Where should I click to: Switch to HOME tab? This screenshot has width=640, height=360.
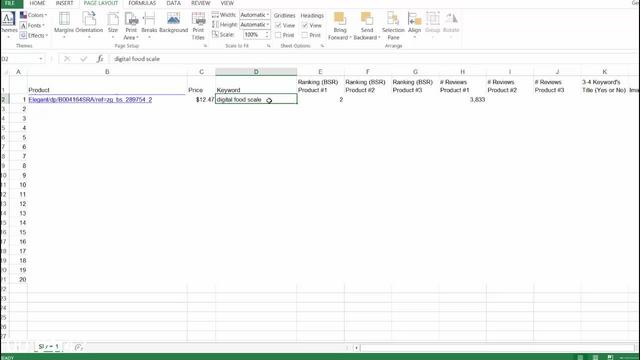pos(37,3)
